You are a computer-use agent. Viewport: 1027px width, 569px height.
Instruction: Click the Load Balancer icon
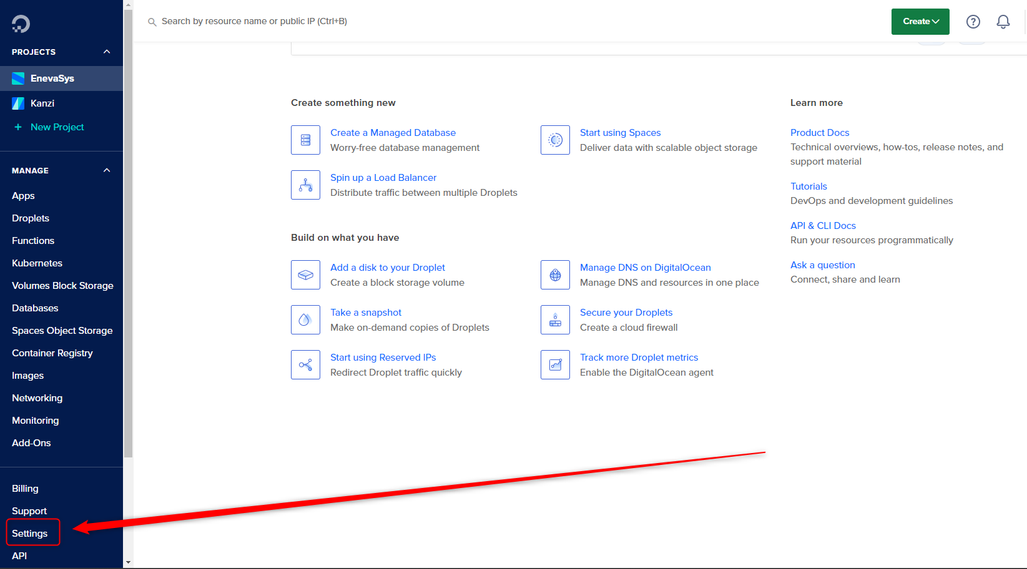(305, 185)
